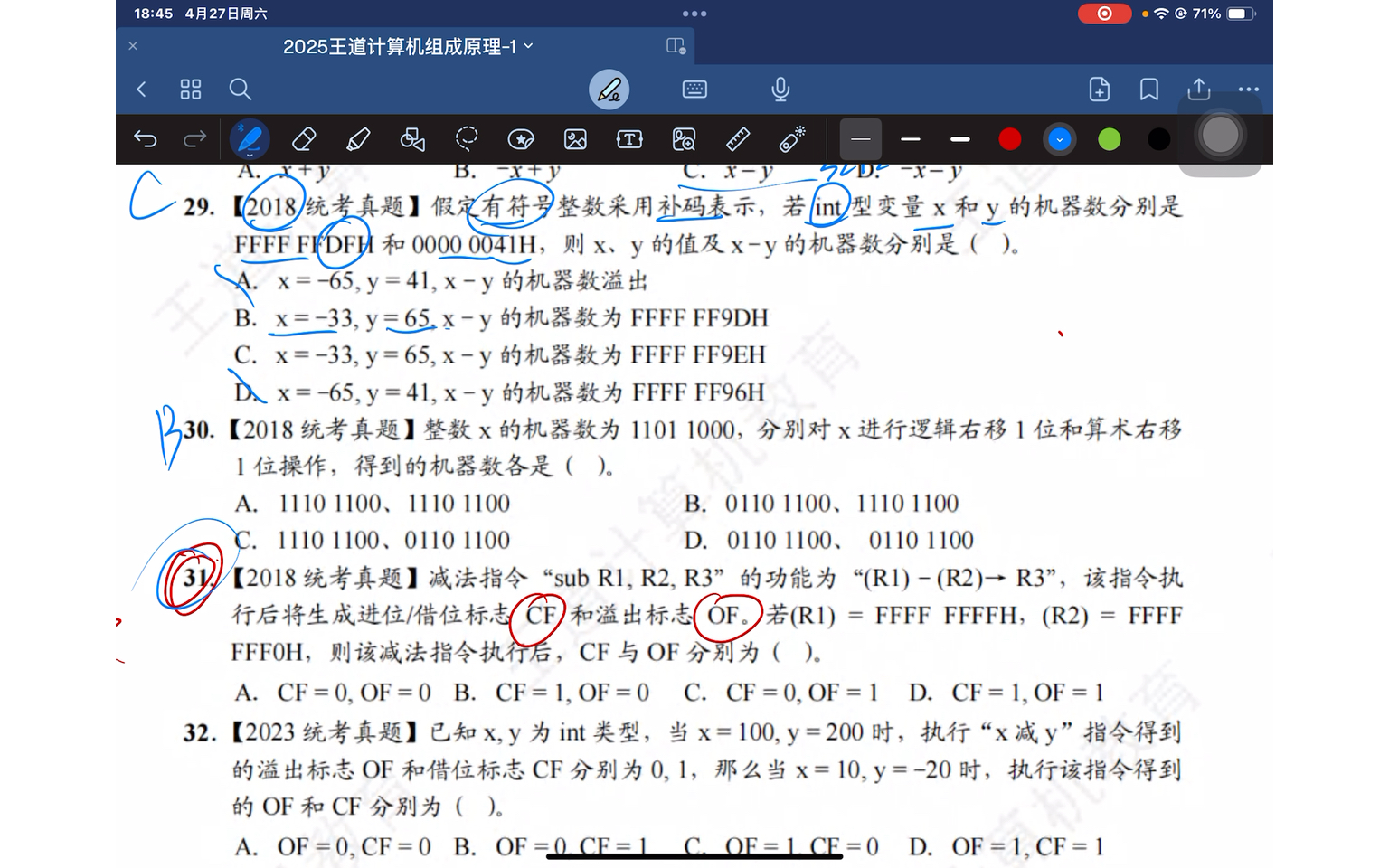
Task: Tap question 30 option A 1110 1100
Action: (x=373, y=504)
